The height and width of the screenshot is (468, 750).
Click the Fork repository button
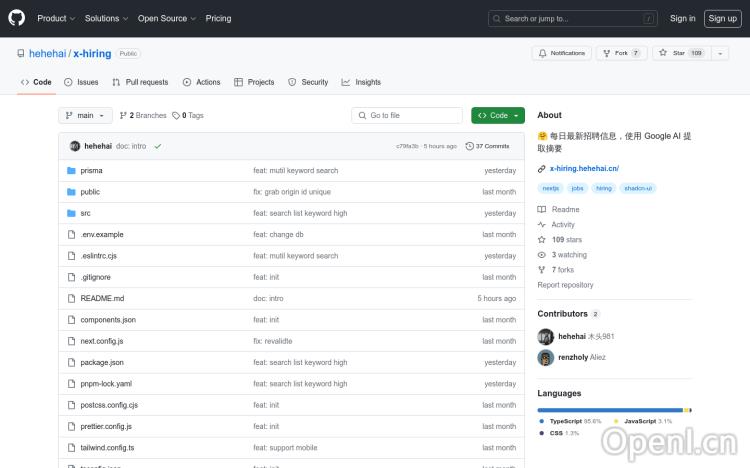pos(621,53)
